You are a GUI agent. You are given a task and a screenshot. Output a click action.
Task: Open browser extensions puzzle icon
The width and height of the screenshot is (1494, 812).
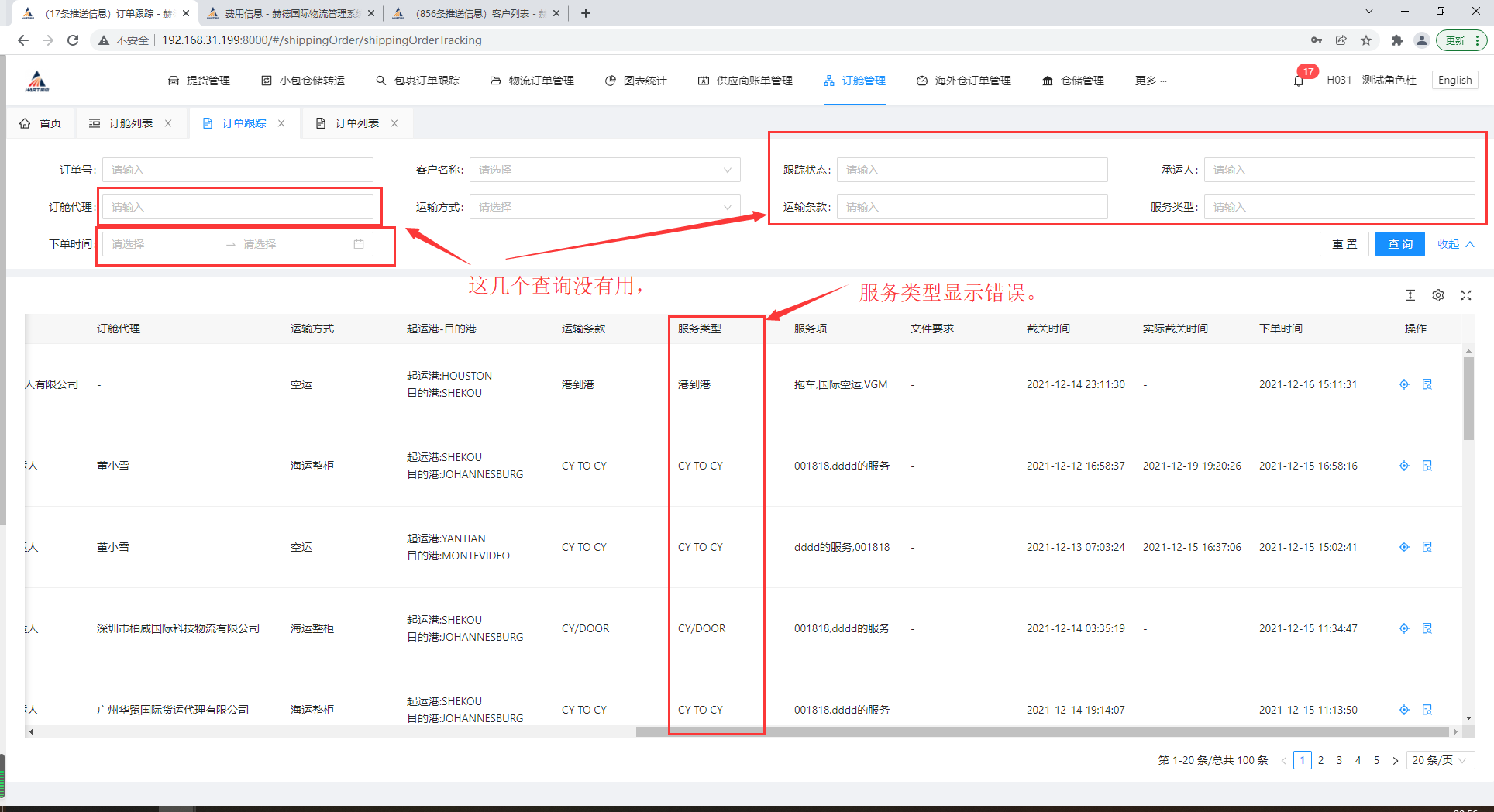click(1396, 40)
